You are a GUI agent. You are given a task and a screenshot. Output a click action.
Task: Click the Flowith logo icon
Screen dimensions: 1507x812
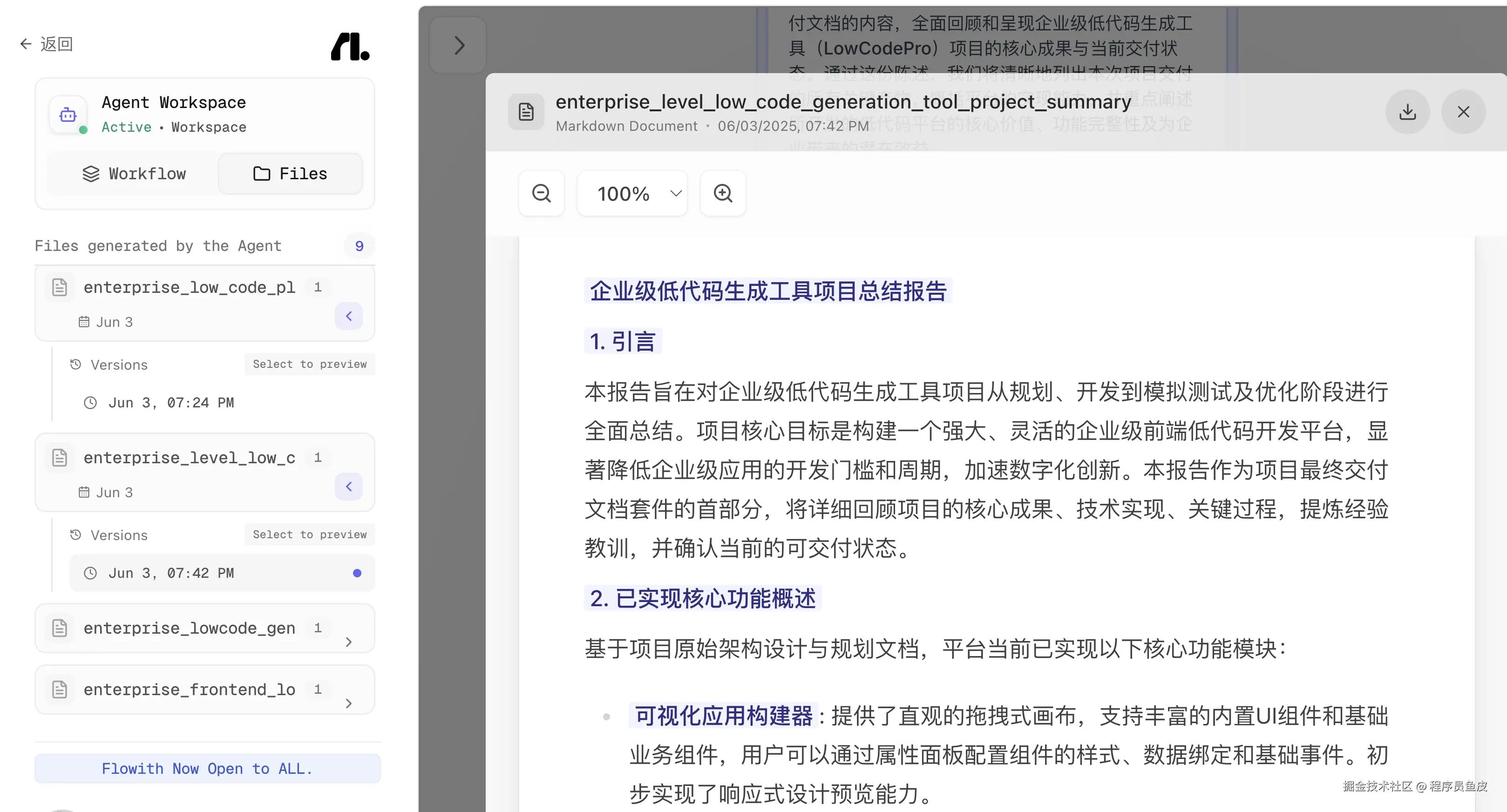click(x=350, y=46)
